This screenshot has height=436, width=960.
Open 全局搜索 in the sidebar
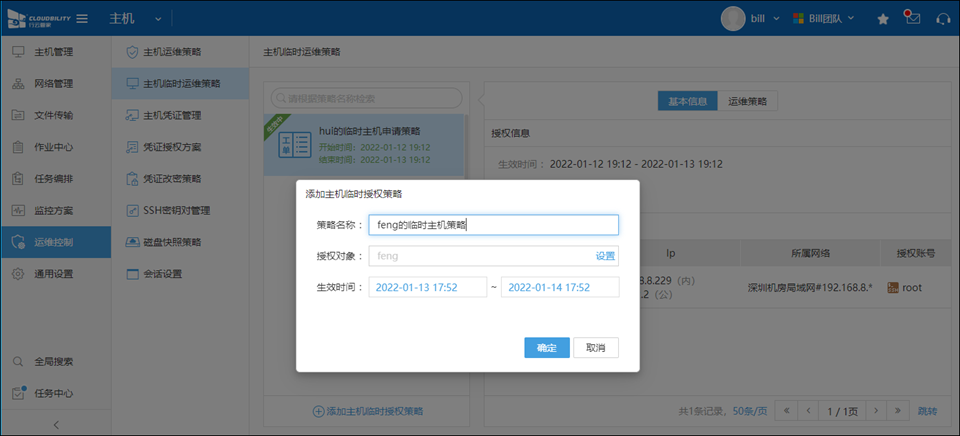pos(56,361)
